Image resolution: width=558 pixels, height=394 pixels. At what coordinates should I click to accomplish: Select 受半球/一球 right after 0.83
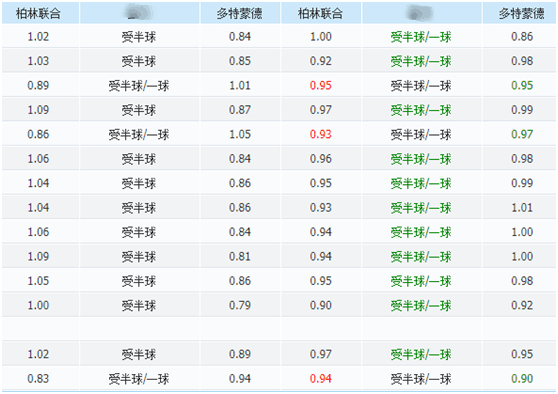point(139,379)
